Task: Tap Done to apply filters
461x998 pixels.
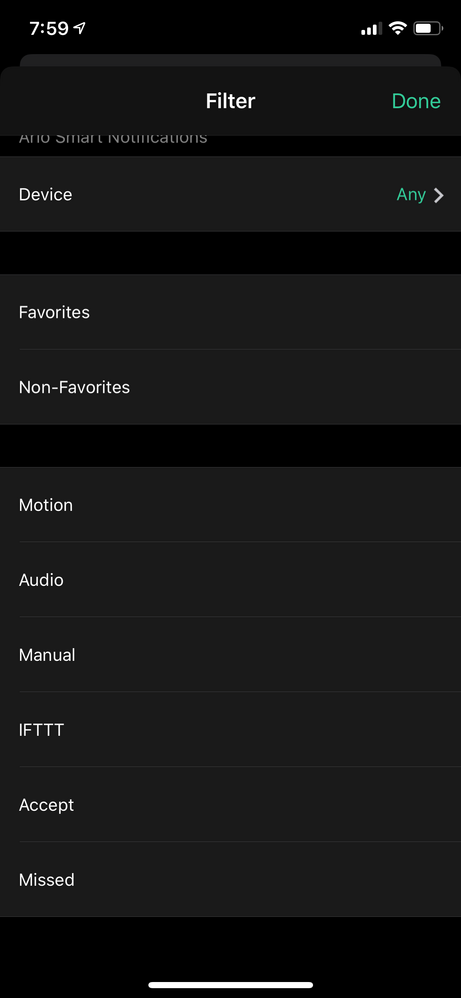Action: 416,101
